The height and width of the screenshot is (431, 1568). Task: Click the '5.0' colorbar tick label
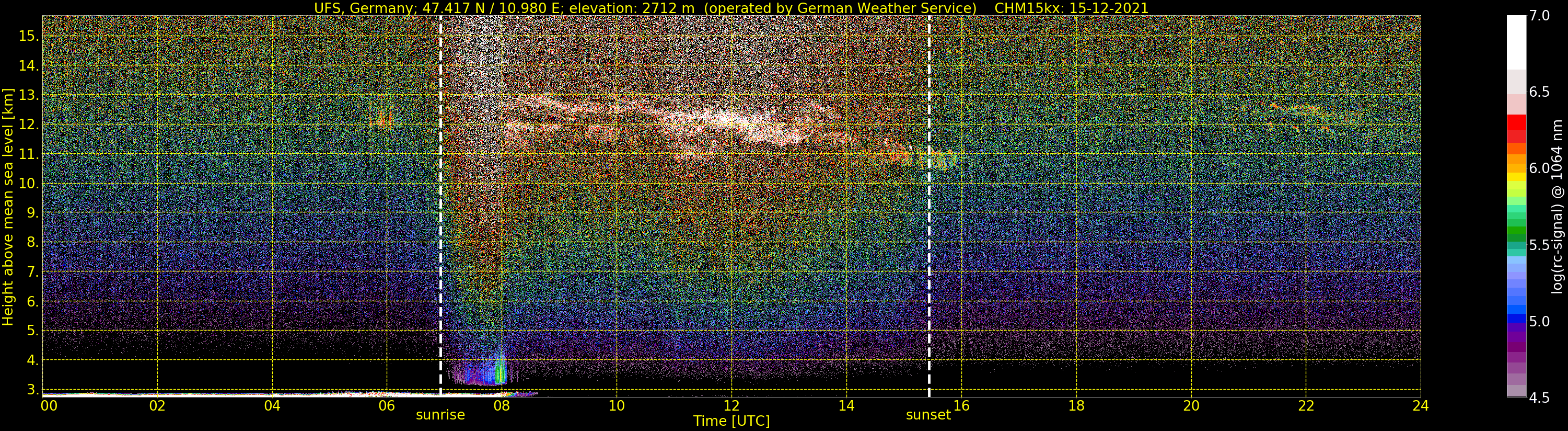coord(1538,321)
